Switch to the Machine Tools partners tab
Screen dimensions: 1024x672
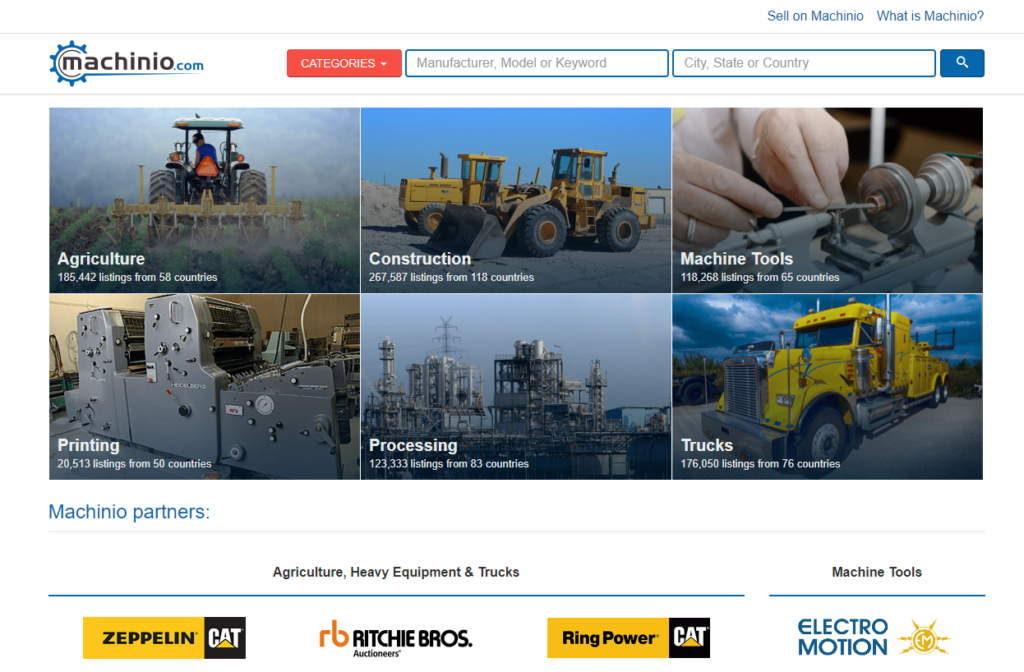tap(877, 572)
